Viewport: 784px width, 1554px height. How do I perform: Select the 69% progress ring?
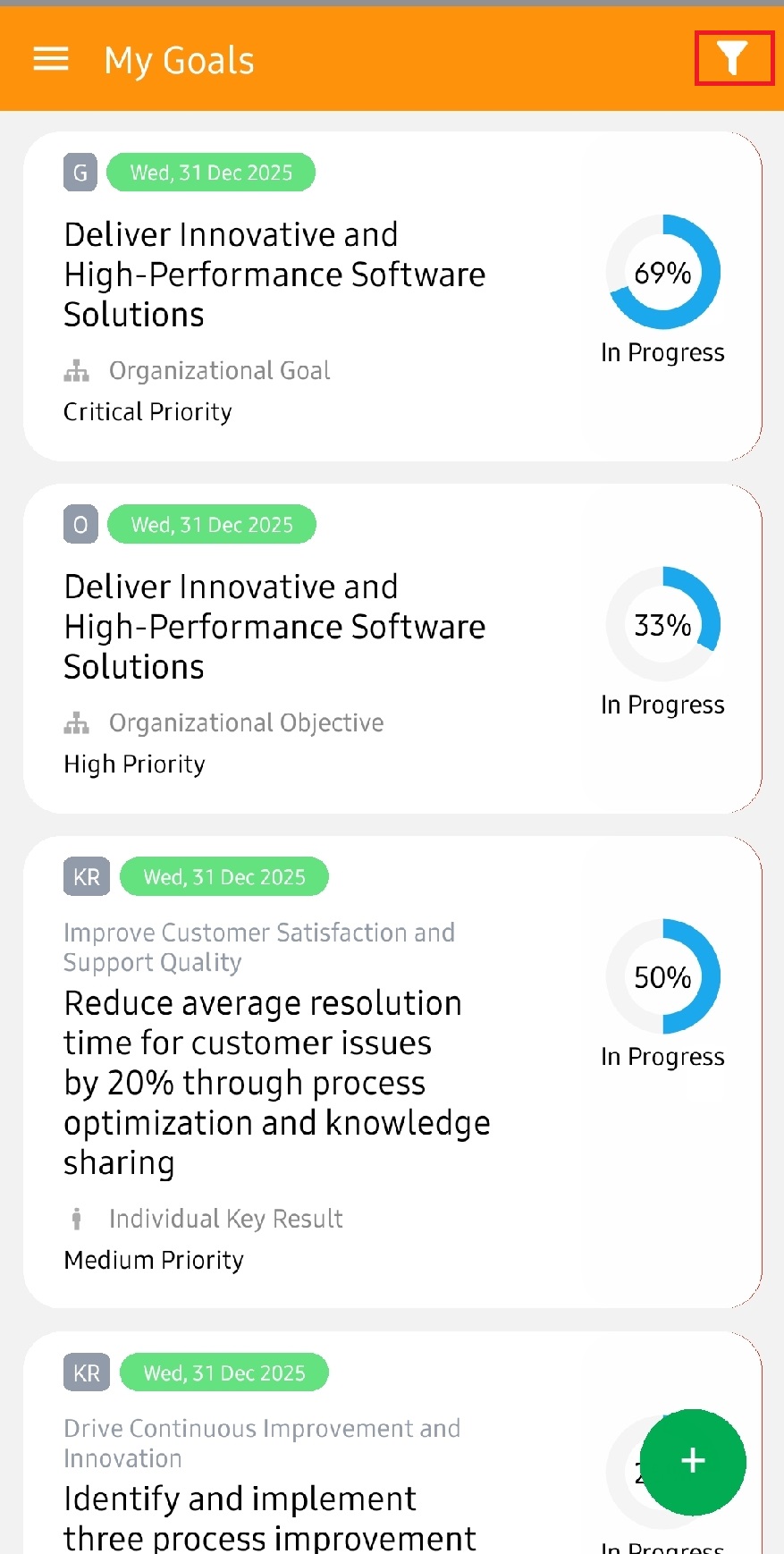click(x=663, y=272)
